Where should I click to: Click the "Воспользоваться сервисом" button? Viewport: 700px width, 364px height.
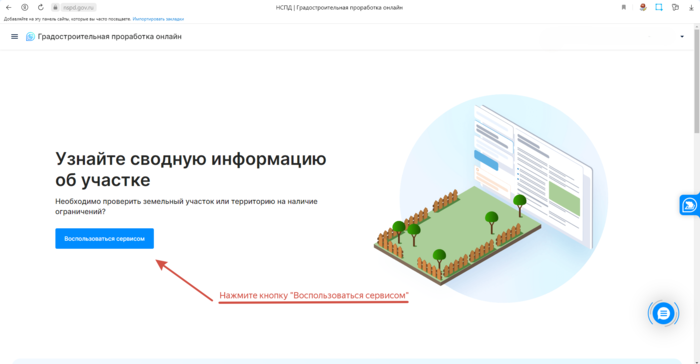(104, 238)
